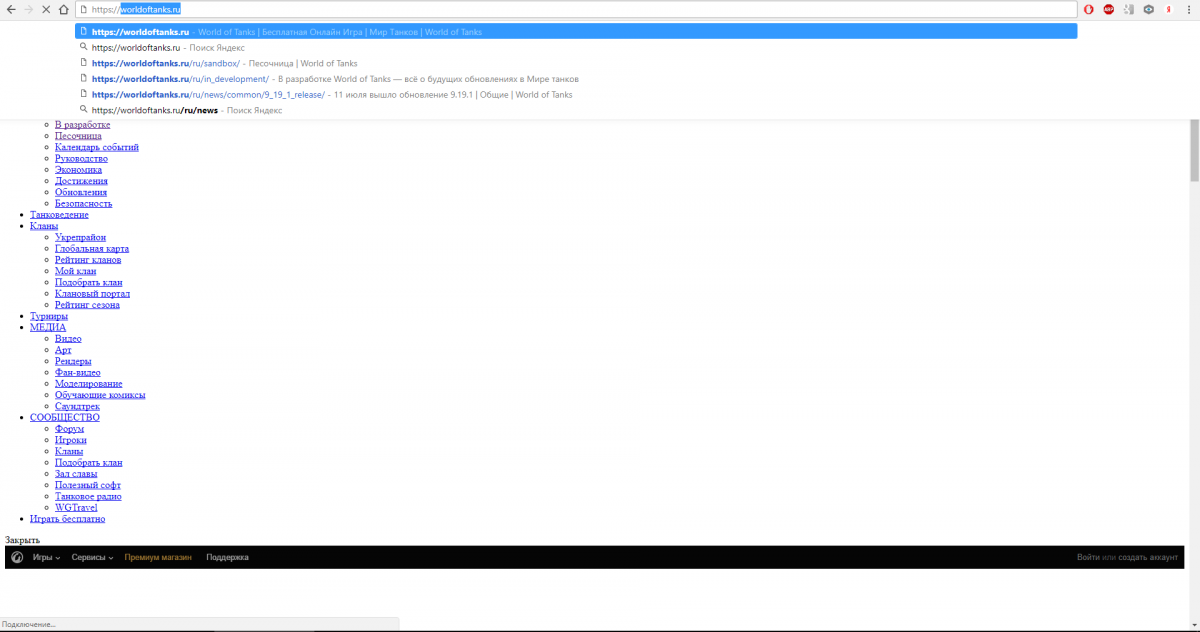Click the Войти login link
This screenshot has width=1200, height=632.
pos(1088,557)
